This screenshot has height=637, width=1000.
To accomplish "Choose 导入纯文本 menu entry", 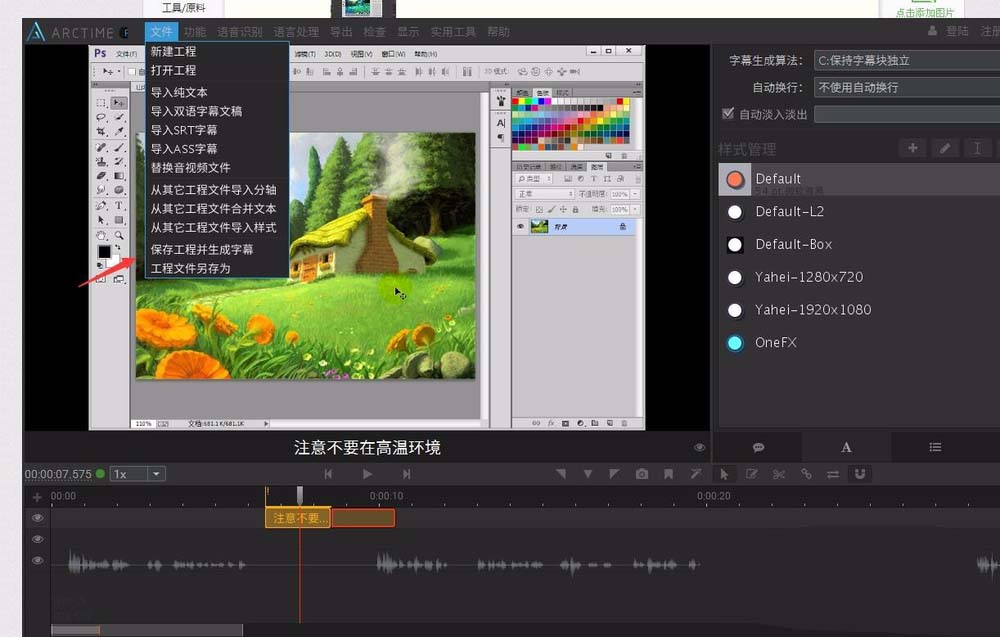I will click(x=217, y=92).
